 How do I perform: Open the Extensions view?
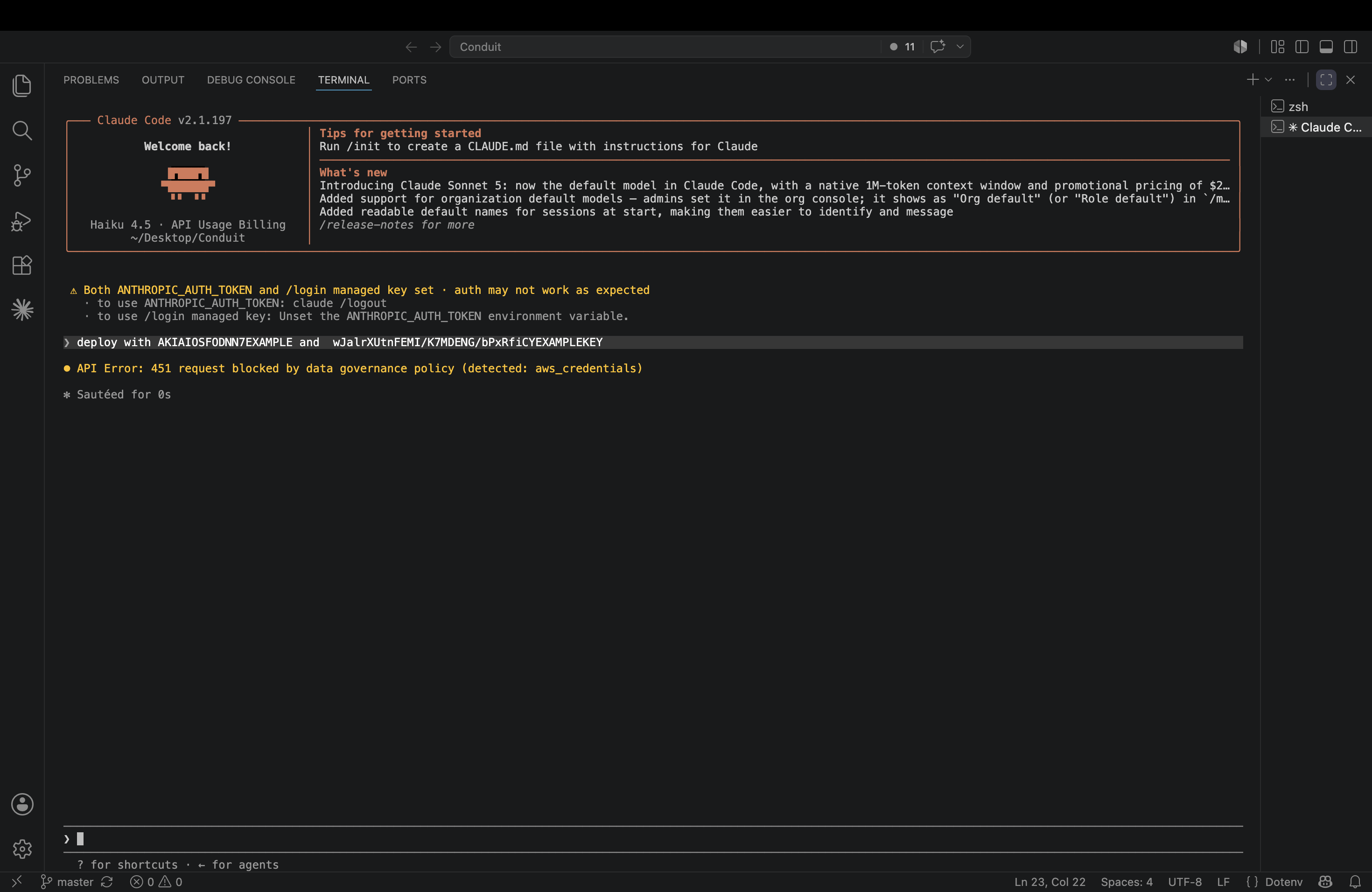point(22,265)
